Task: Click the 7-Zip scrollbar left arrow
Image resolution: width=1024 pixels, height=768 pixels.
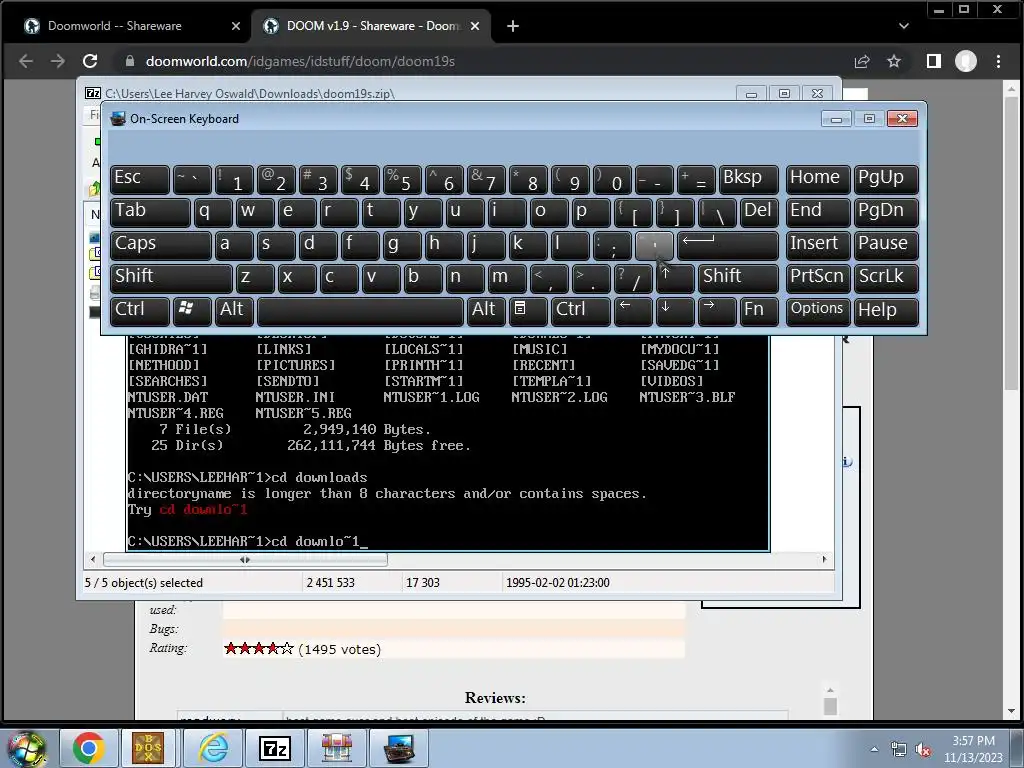Action: (93, 560)
